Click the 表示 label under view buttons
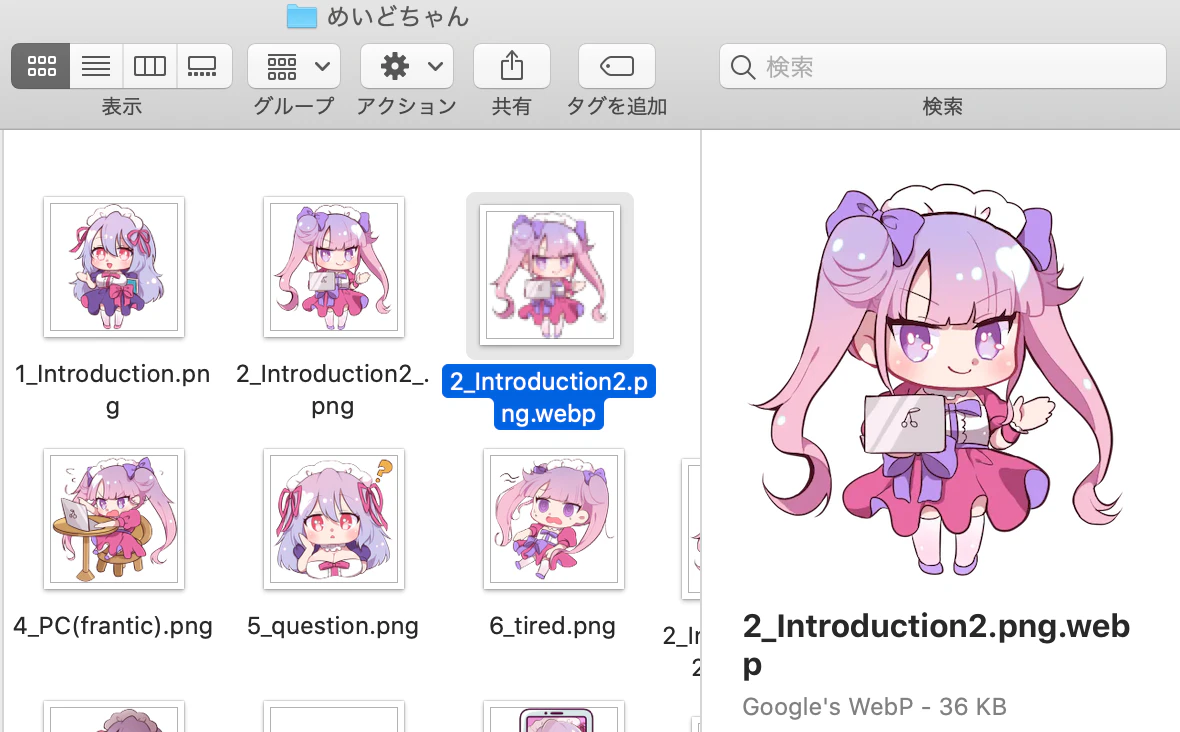Image resolution: width=1180 pixels, height=732 pixels. point(122,106)
